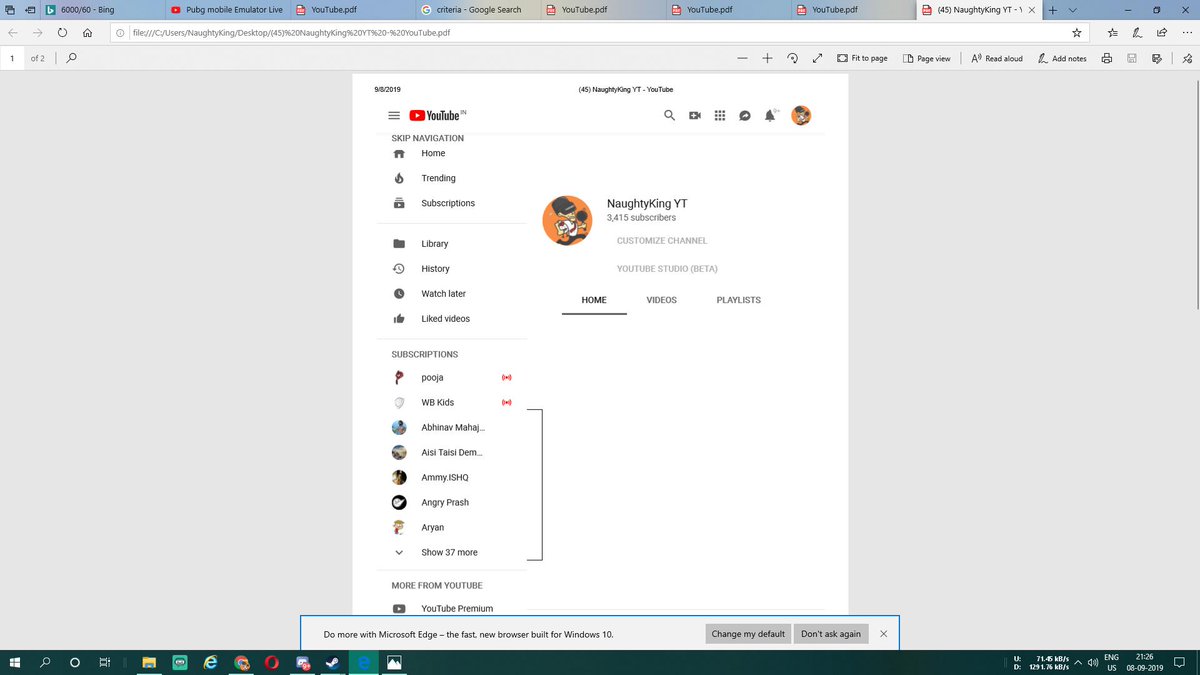
Task: Open Steam from taskbar
Action: pyautogui.click(x=333, y=662)
